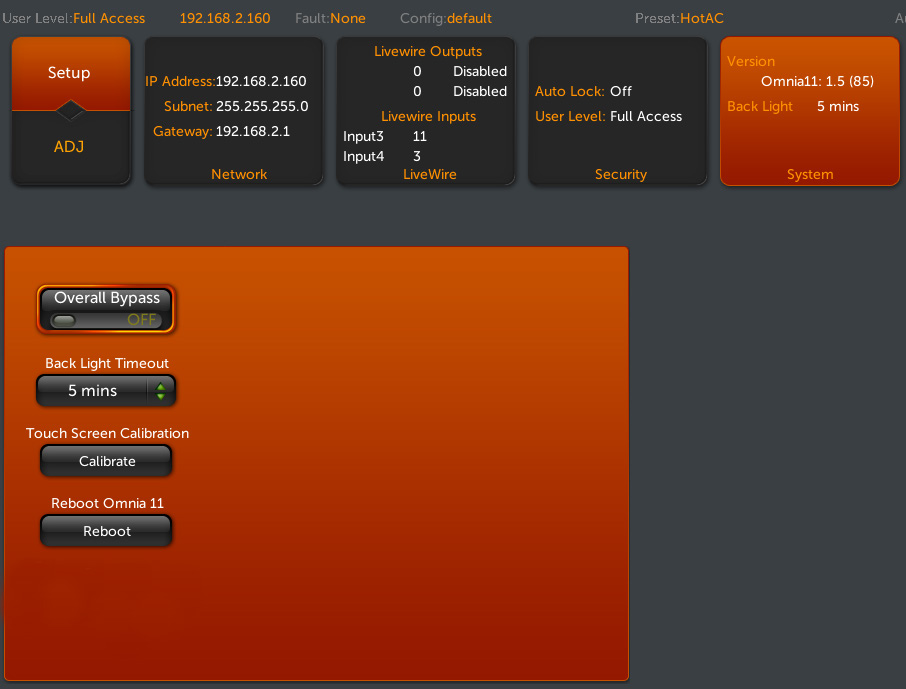Click the Livewire Inputs heading

pyautogui.click(x=428, y=117)
